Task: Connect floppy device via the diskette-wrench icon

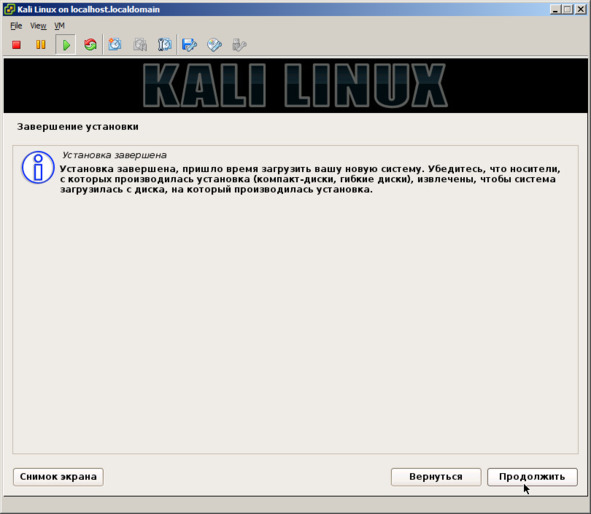Action: click(x=189, y=45)
